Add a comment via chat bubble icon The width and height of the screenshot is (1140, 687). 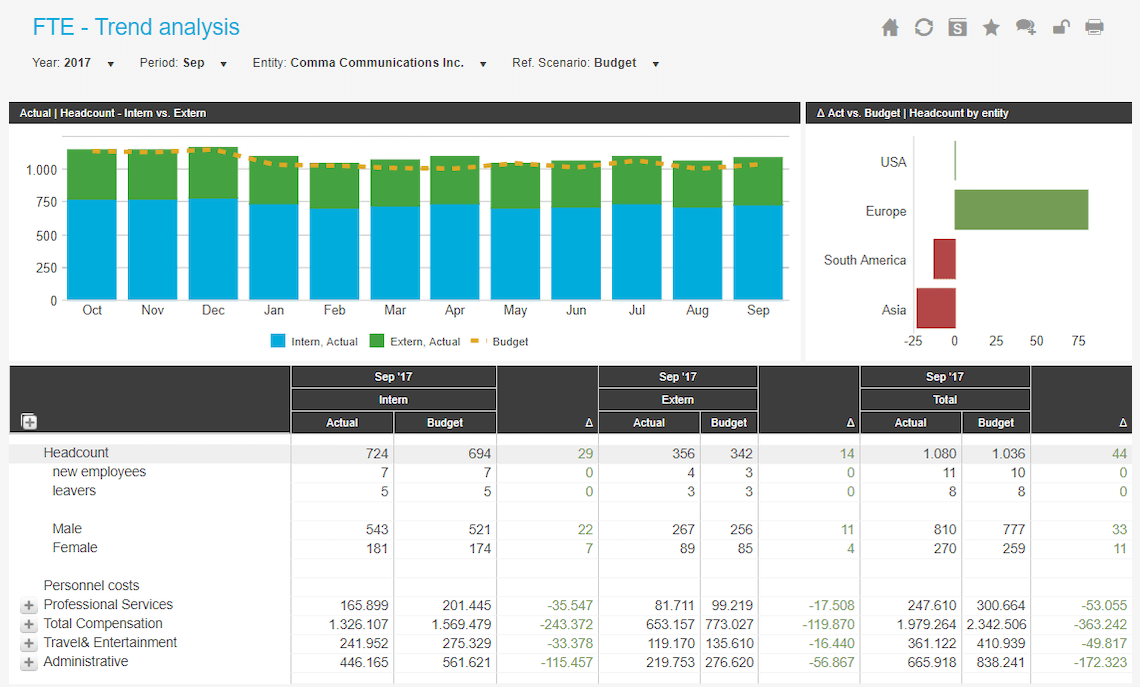coord(1026,28)
